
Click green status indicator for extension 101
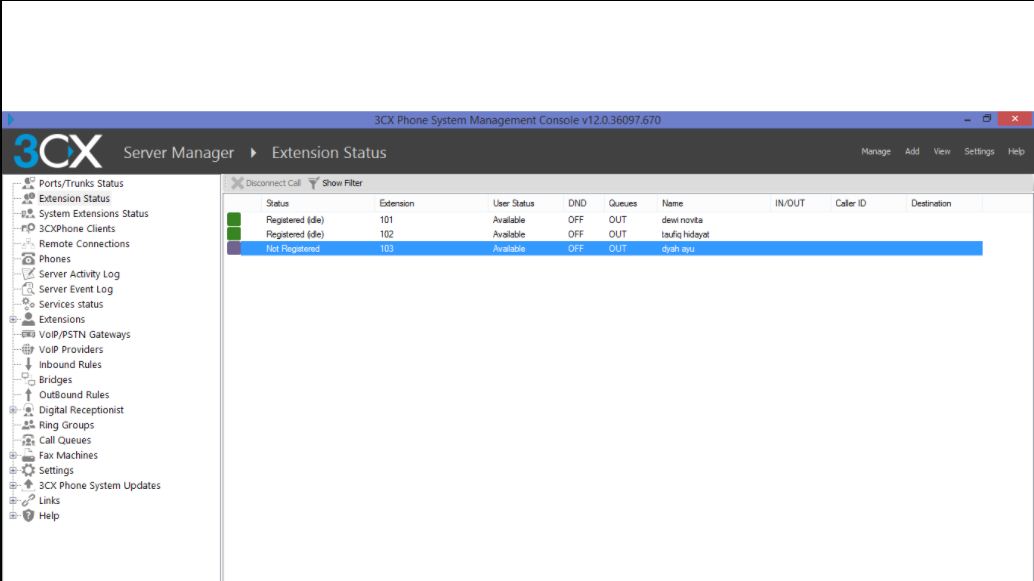coord(234,219)
